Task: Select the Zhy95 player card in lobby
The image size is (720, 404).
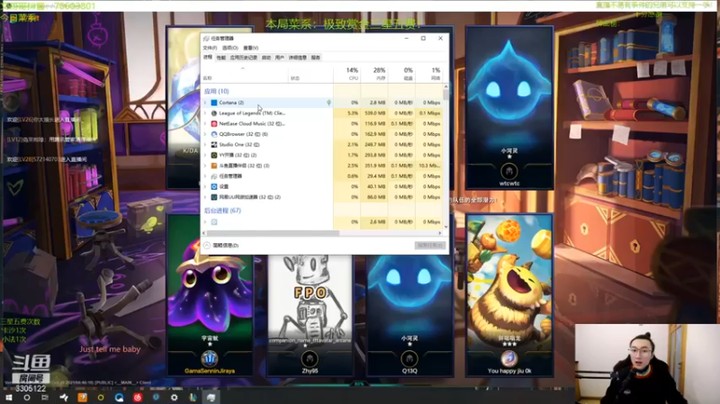Action: click(x=309, y=316)
